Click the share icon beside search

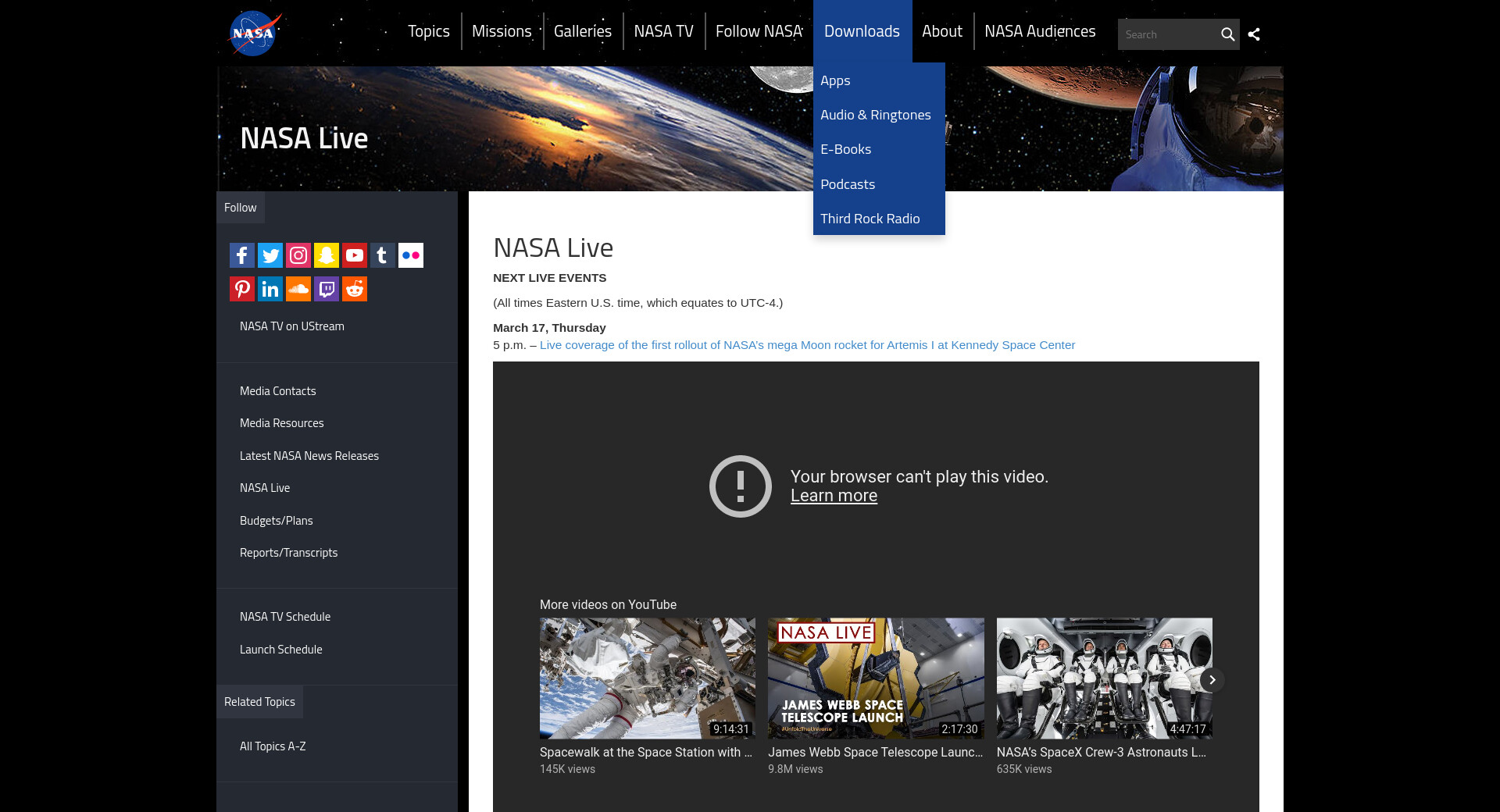point(1254,34)
